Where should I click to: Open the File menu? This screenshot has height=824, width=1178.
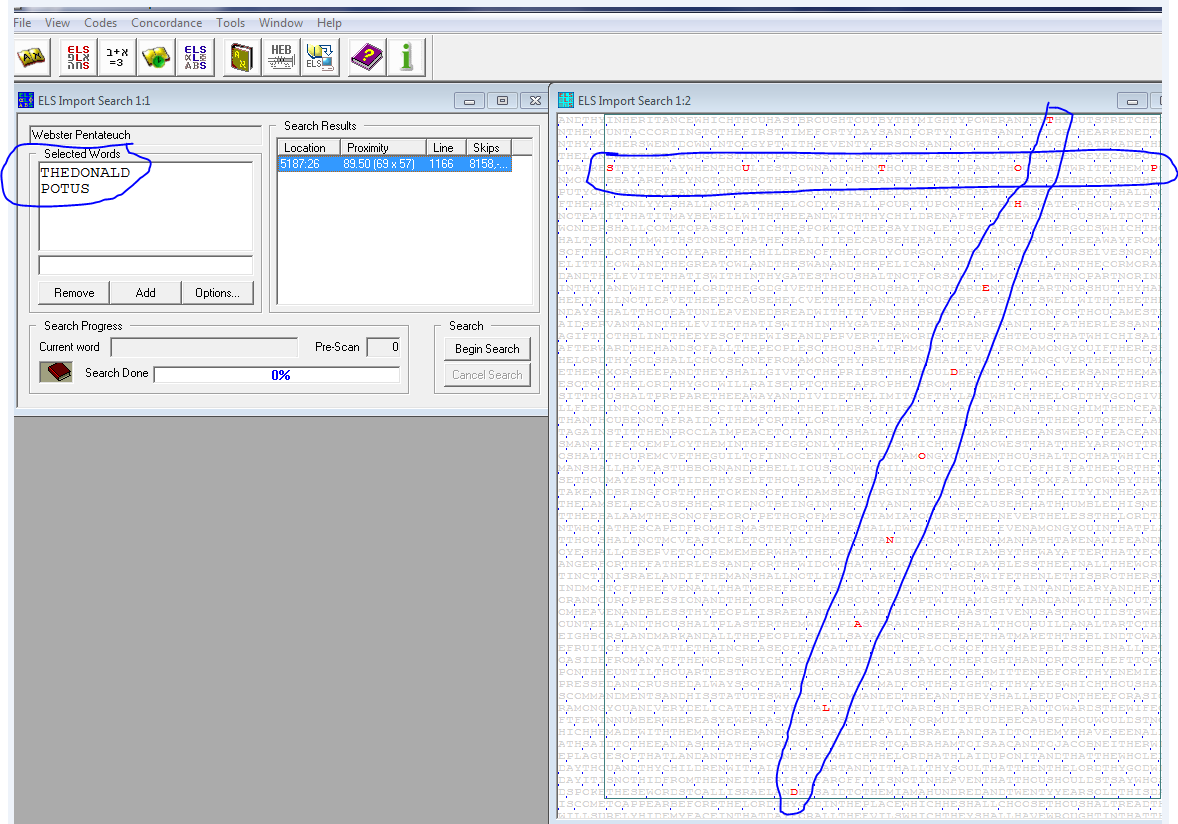[x=23, y=23]
